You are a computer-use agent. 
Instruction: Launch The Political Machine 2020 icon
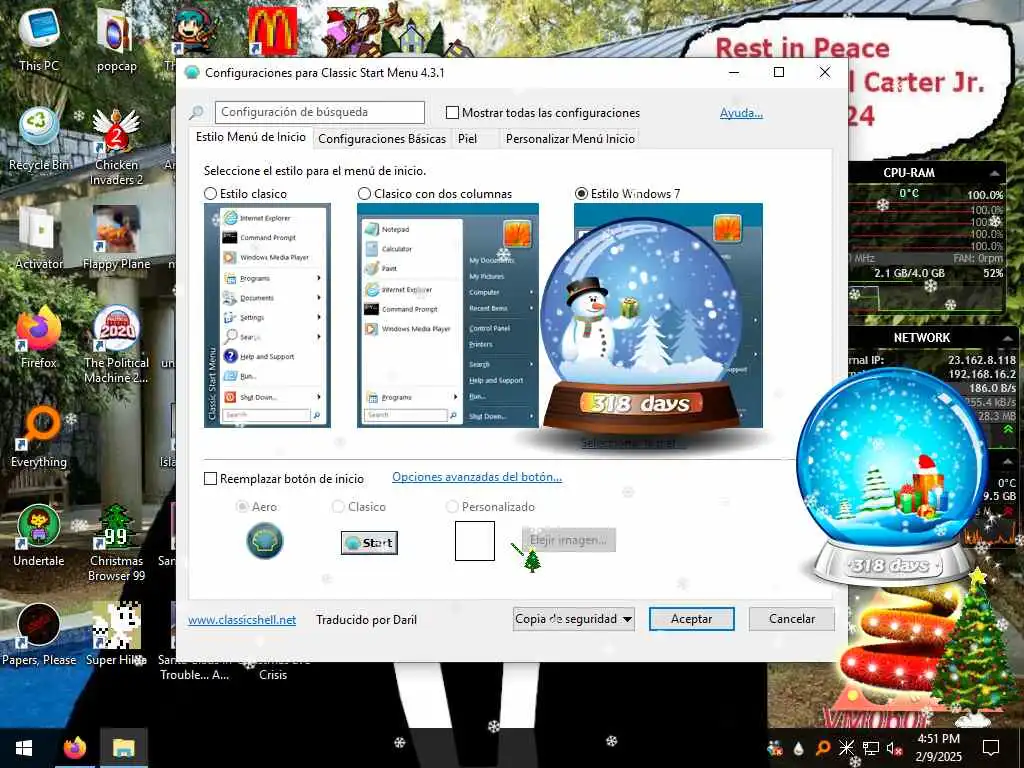116,344
